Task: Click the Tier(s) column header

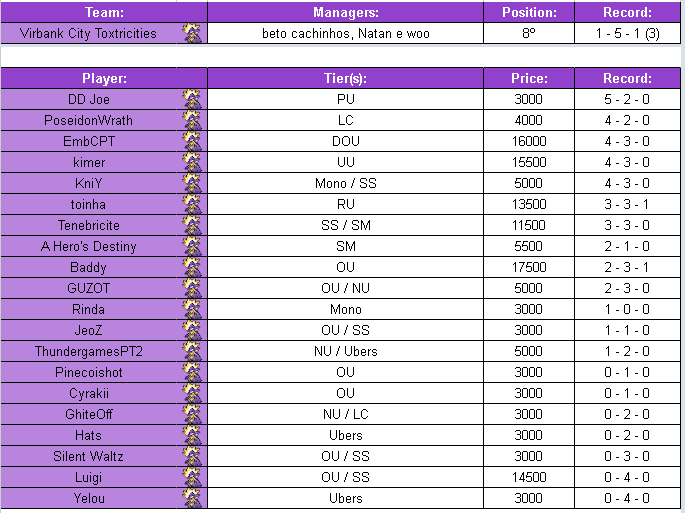Action: tap(345, 78)
